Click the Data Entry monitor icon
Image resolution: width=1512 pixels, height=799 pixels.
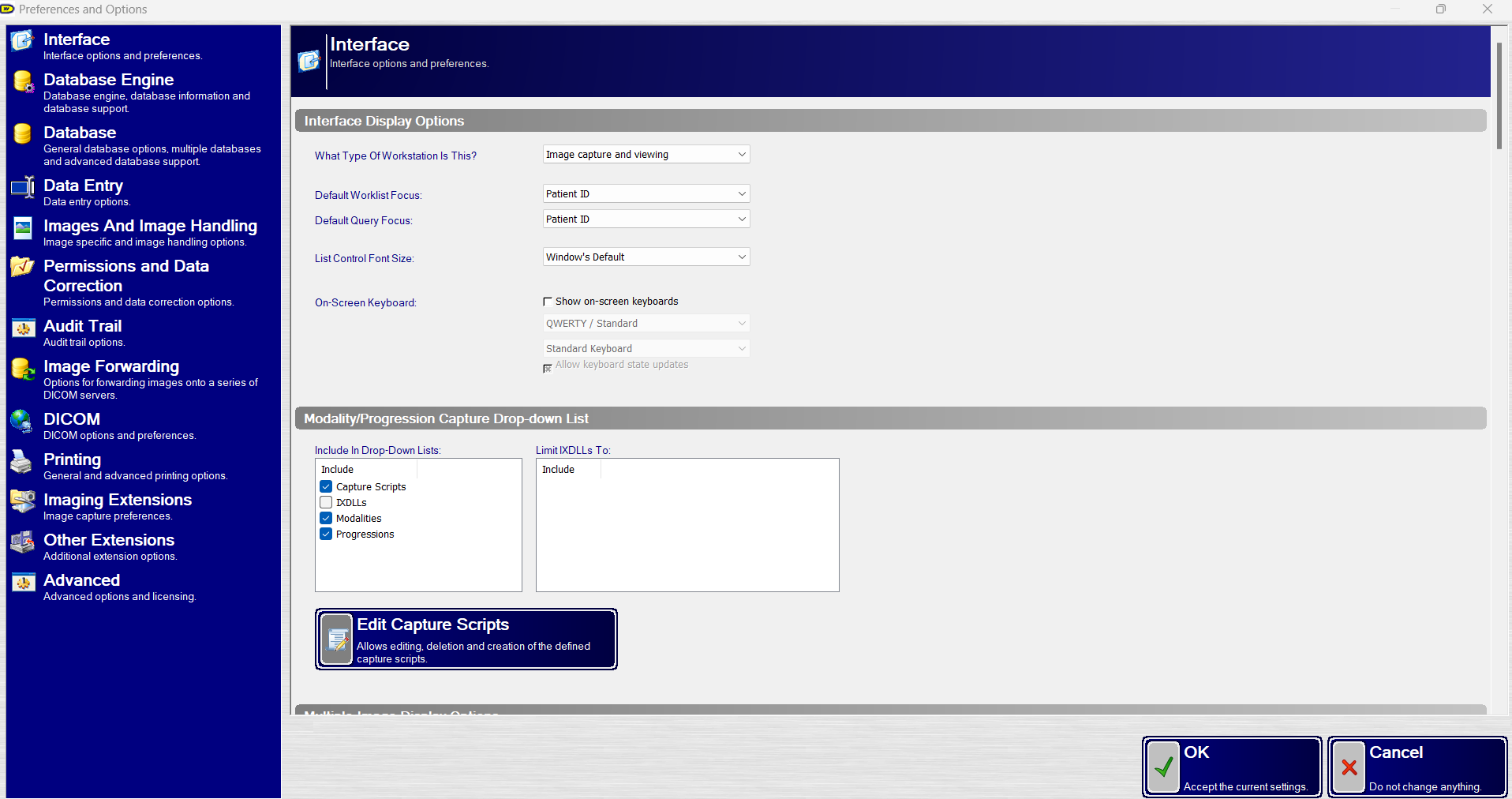23,187
